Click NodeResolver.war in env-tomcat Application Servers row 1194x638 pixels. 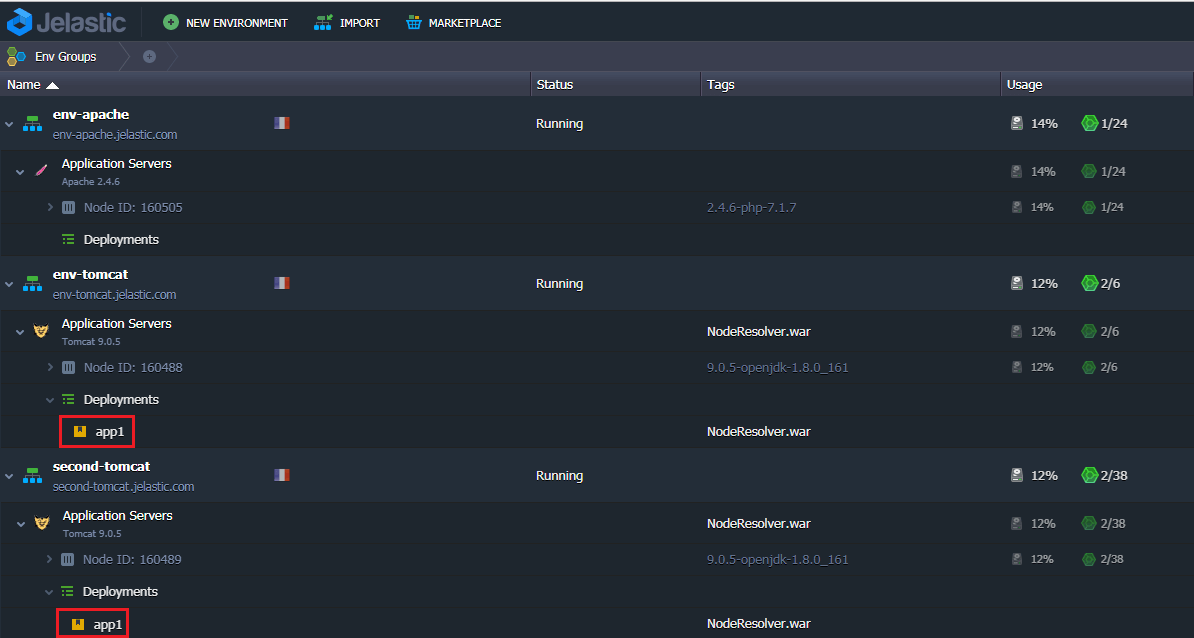[x=758, y=331]
